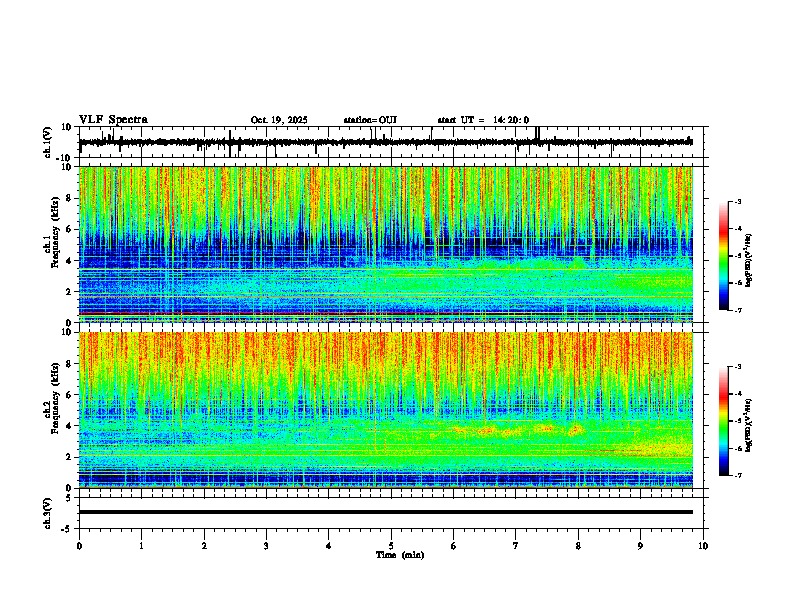Click time axis tick label "2"
The width and height of the screenshot is (792, 612).
(204, 546)
